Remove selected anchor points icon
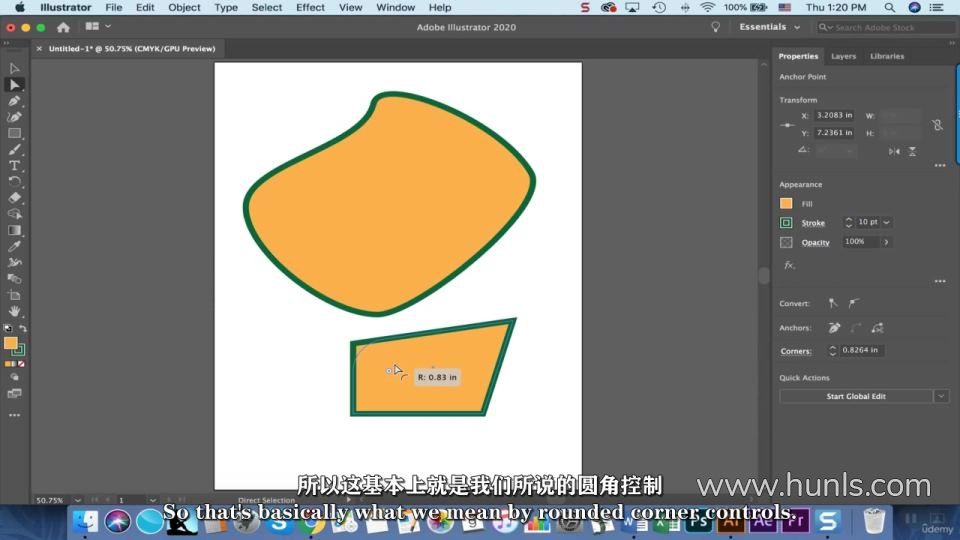The width and height of the screenshot is (960, 540). pos(834,328)
